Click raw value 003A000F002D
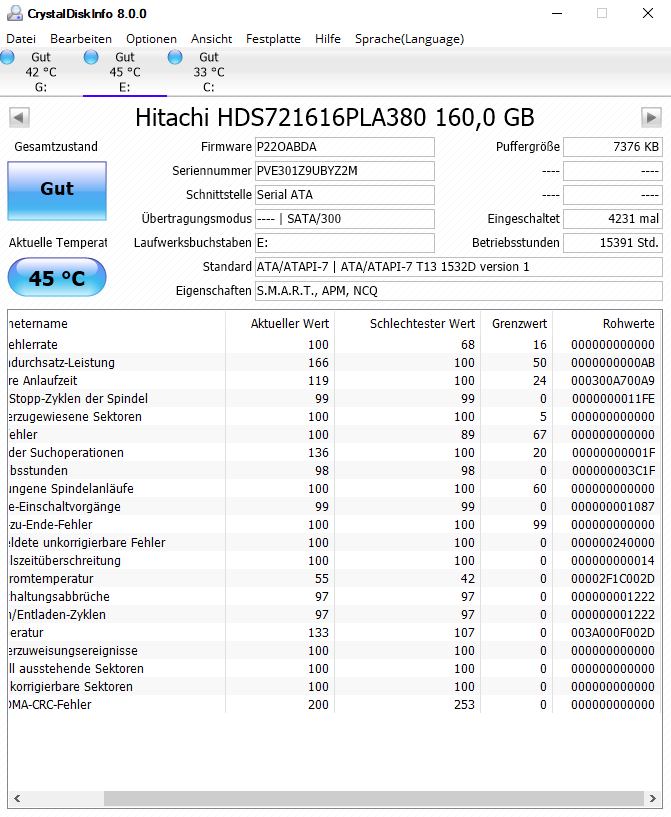 tap(613, 633)
